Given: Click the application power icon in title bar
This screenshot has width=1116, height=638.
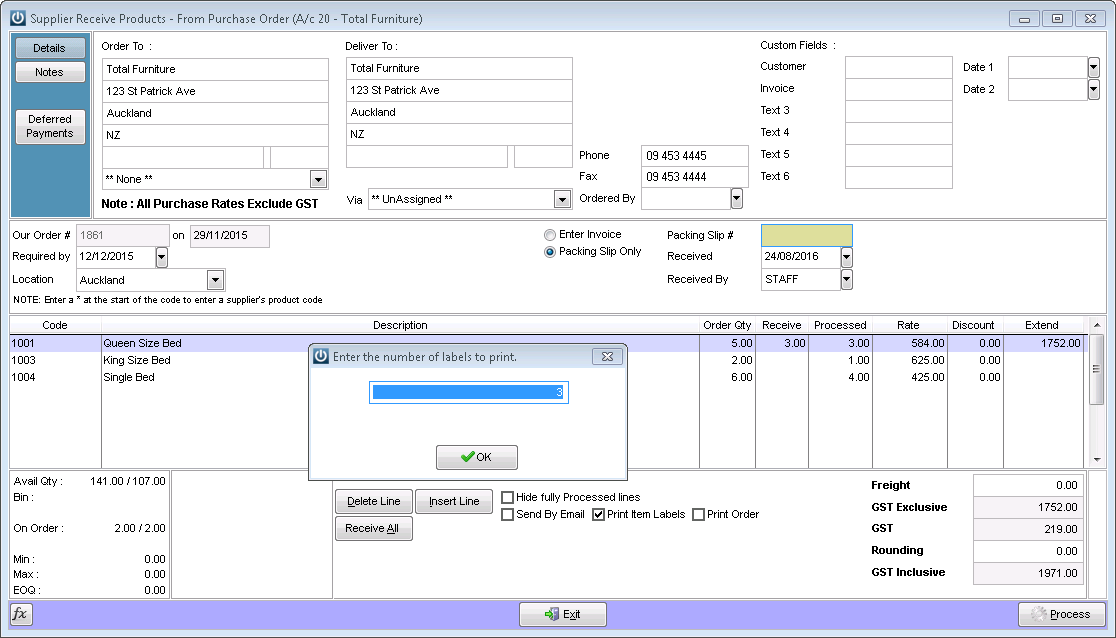Looking at the screenshot, I should 18,18.
